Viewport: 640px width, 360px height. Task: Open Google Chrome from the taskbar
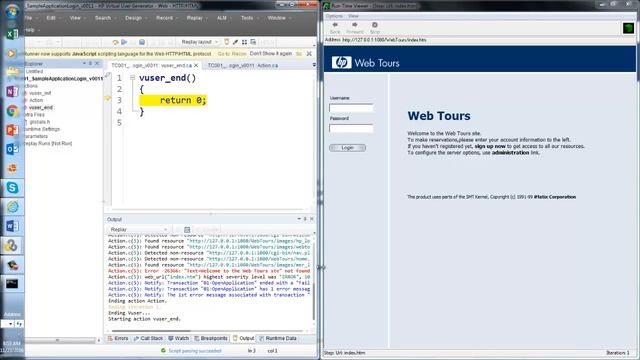[12, 111]
